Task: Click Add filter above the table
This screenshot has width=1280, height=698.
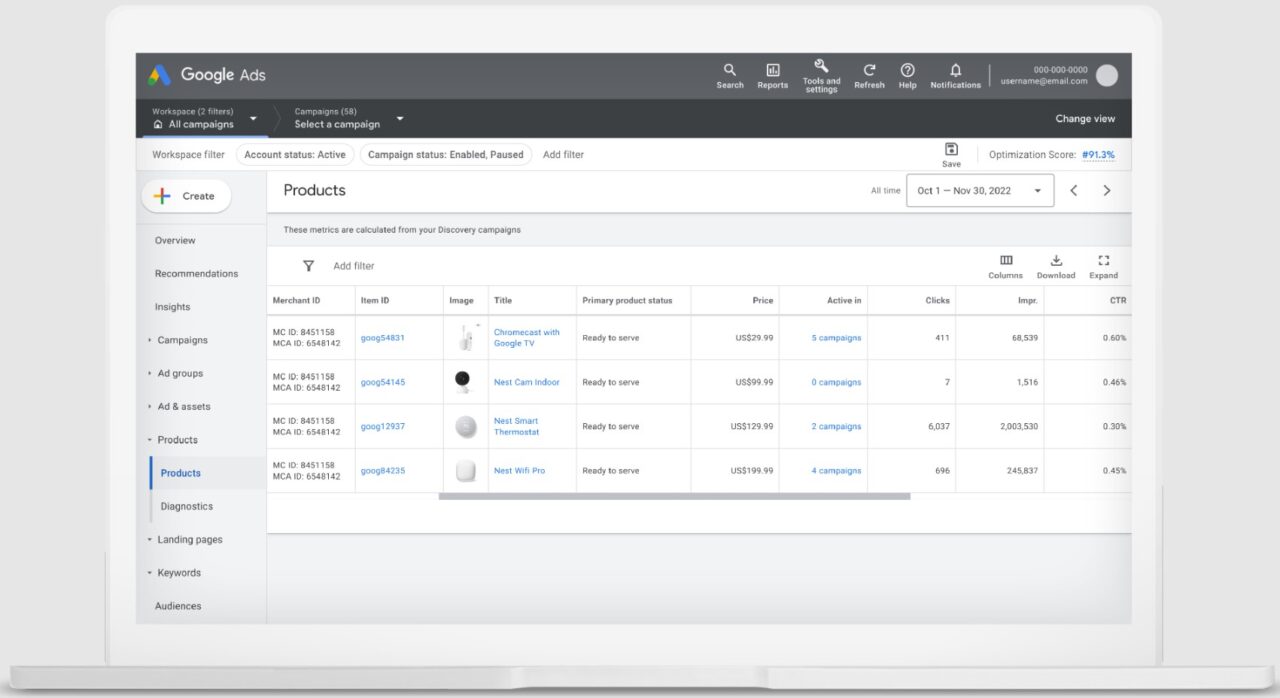Action: (x=354, y=266)
